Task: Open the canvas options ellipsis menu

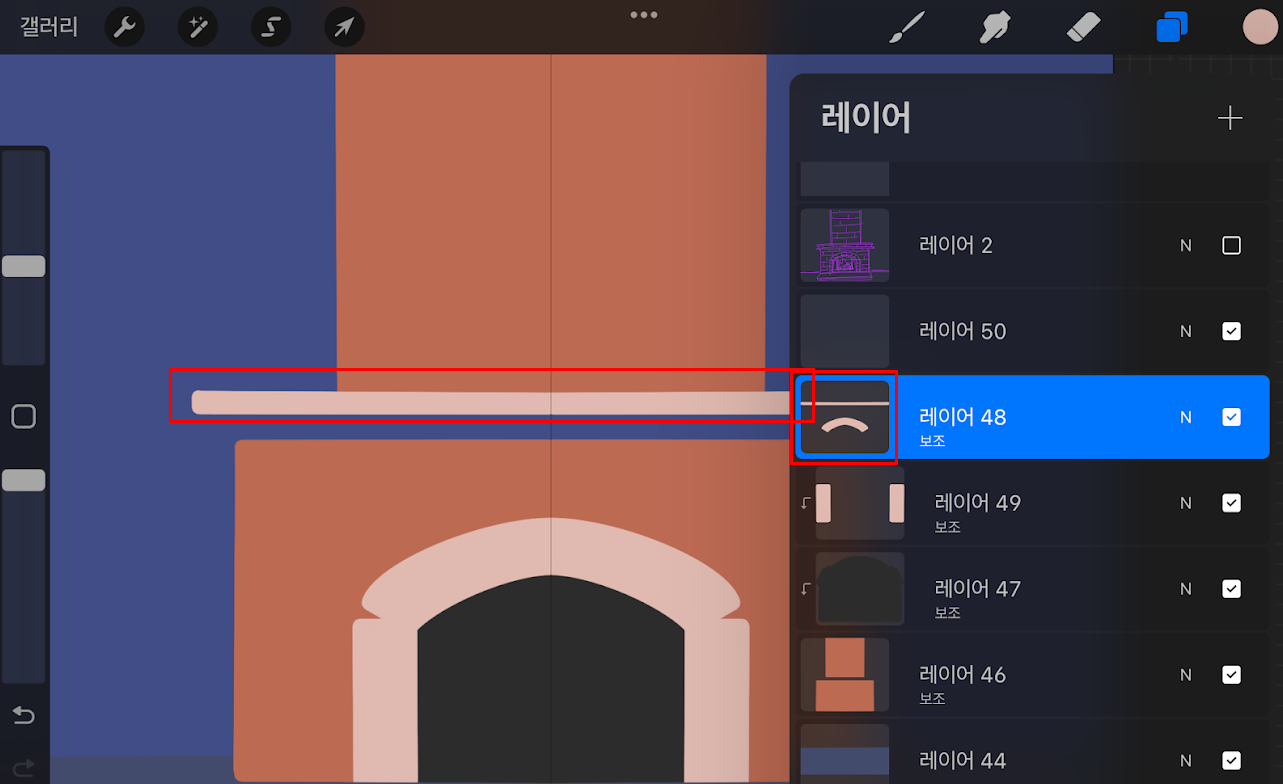Action: tap(643, 14)
